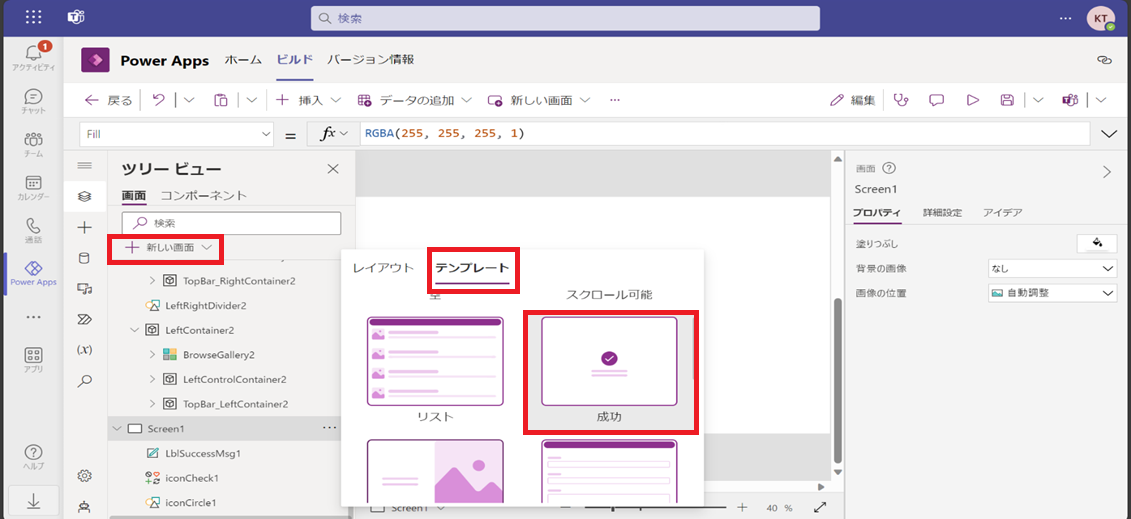Click the paste clipboard icon
This screenshot has height=519, width=1131.
click(x=221, y=100)
